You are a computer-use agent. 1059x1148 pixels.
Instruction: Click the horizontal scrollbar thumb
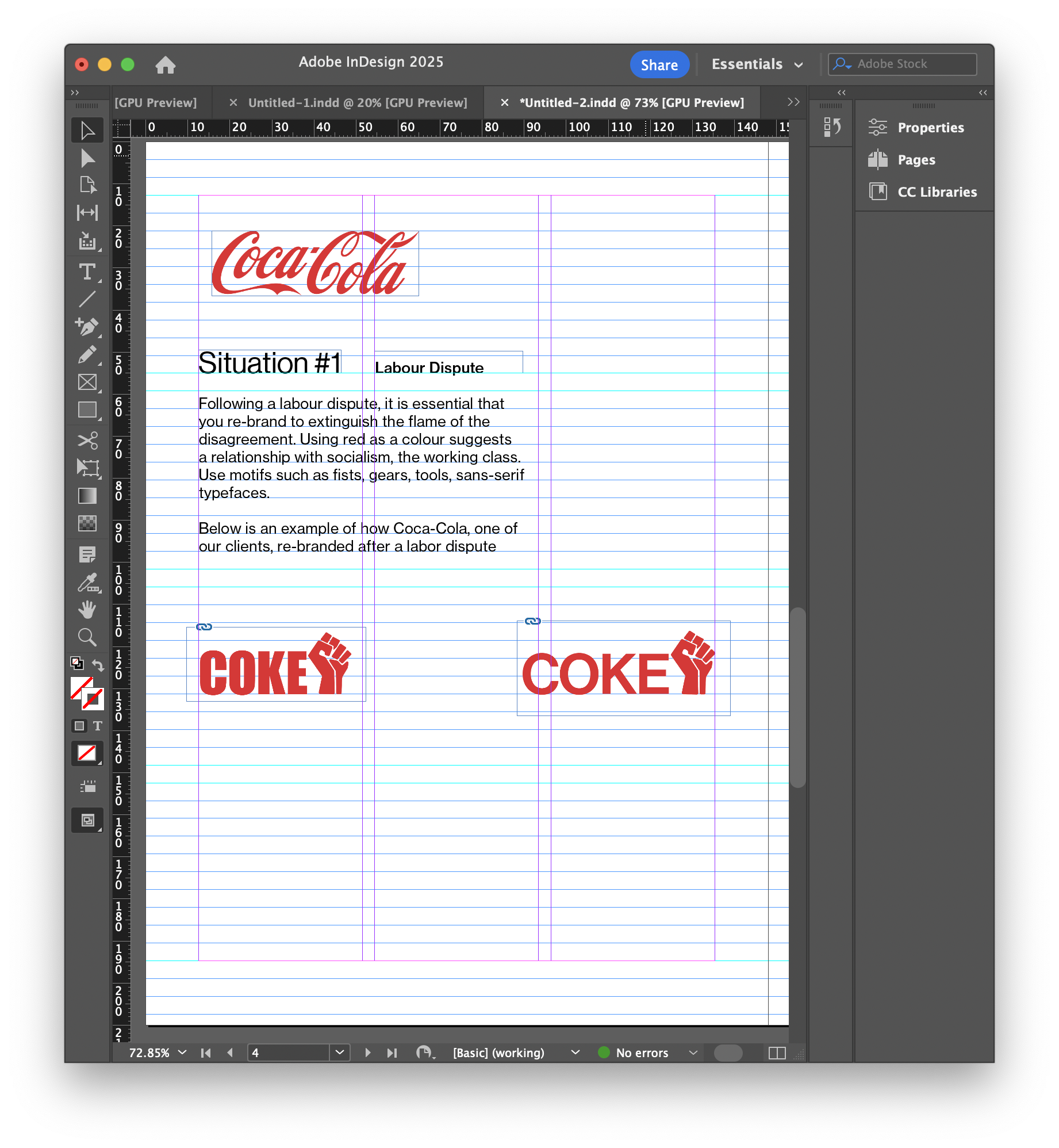pos(728,1053)
